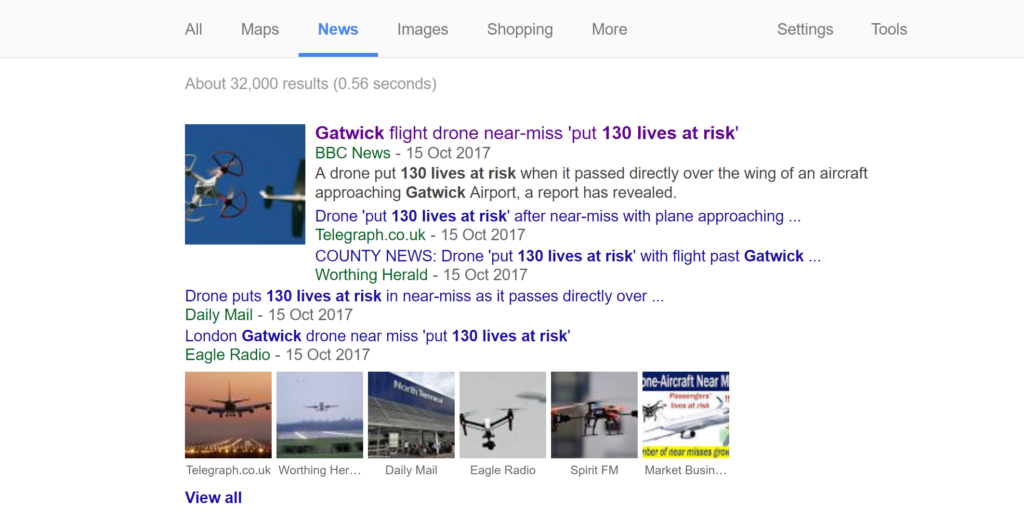
Task: Click the drone thumbnail beside BBC article
Action: 245,184
